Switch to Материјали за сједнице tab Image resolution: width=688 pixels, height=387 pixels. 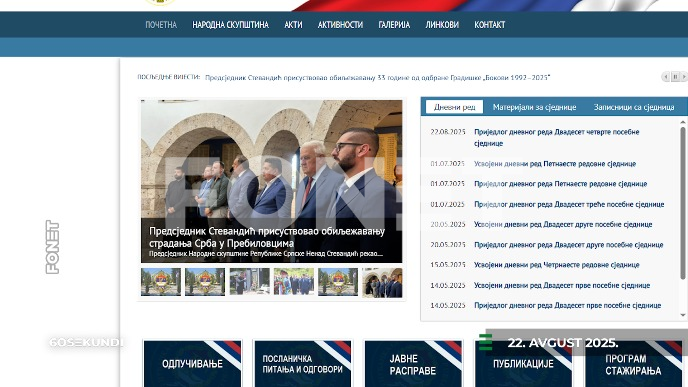[x=534, y=107]
